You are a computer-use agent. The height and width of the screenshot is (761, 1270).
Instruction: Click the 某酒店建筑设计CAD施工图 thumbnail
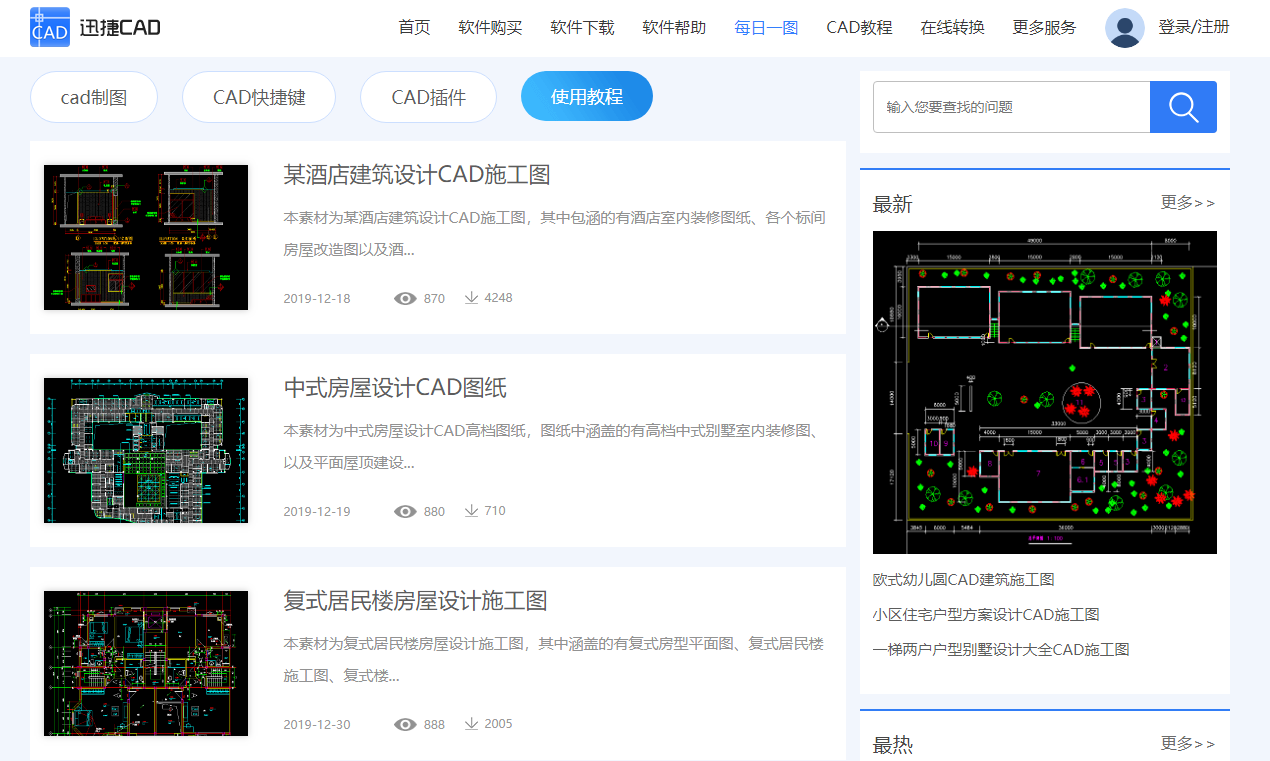coord(145,237)
